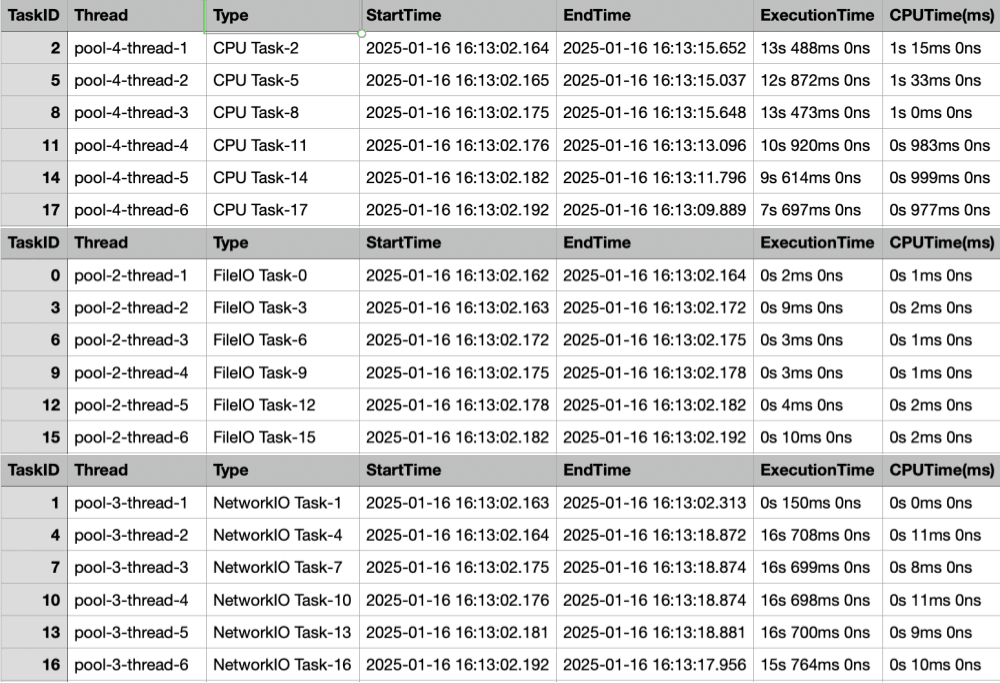
Task: Click the NetworkIO Task-10 Type cell
Action: pyautogui.click(x=282, y=600)
